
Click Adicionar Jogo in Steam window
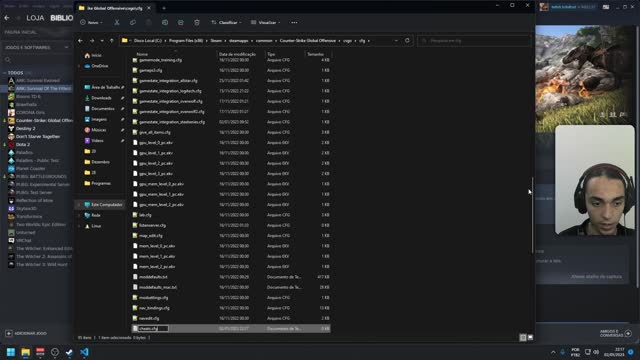pos(27,333)
